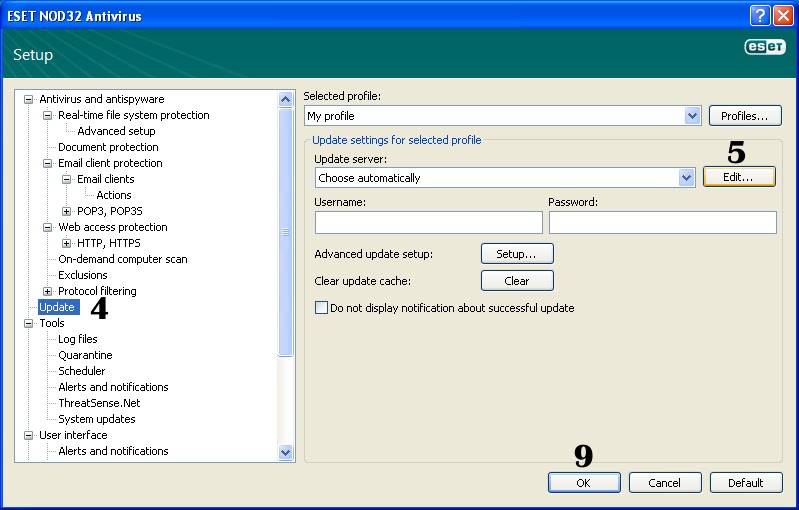This screenshot has width=799, height=510.
Task: Select Quarantine tree item
Action: pyautogui.click(x=85, y=355)
